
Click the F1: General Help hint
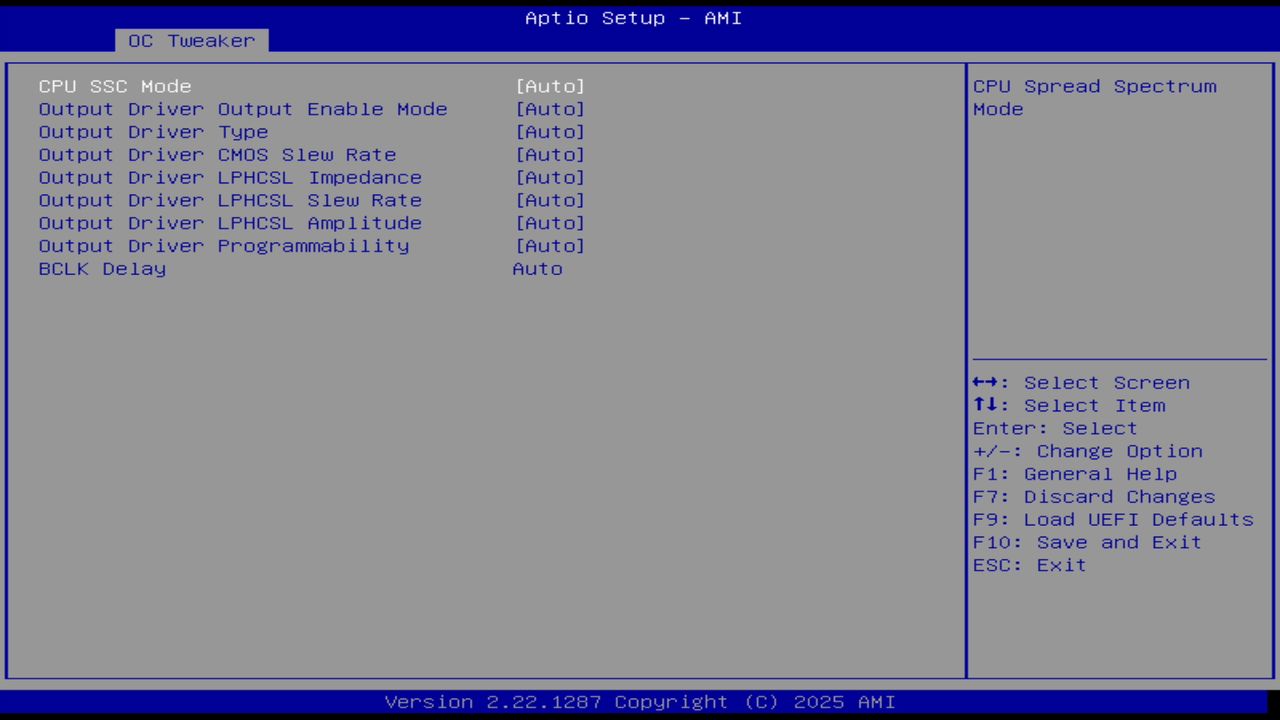pyautogui.click(x=1074, y=474)
